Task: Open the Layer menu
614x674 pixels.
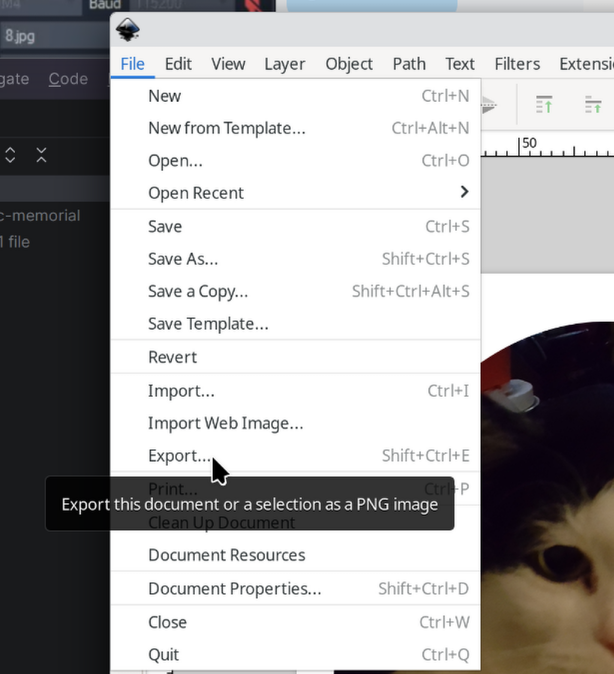Action: tap(285, 64)
